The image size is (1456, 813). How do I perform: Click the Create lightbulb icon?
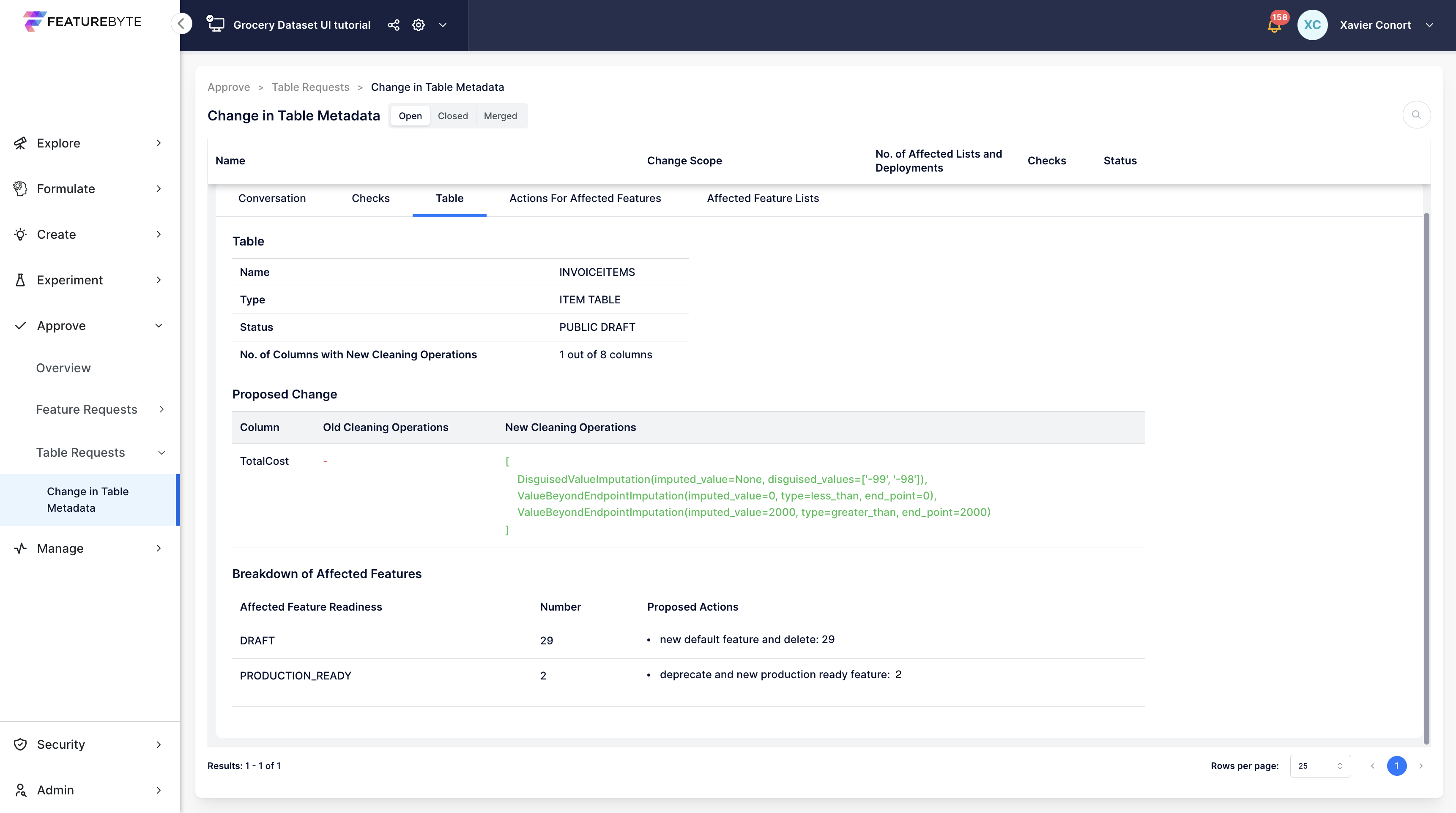click(x=20, y=235)
